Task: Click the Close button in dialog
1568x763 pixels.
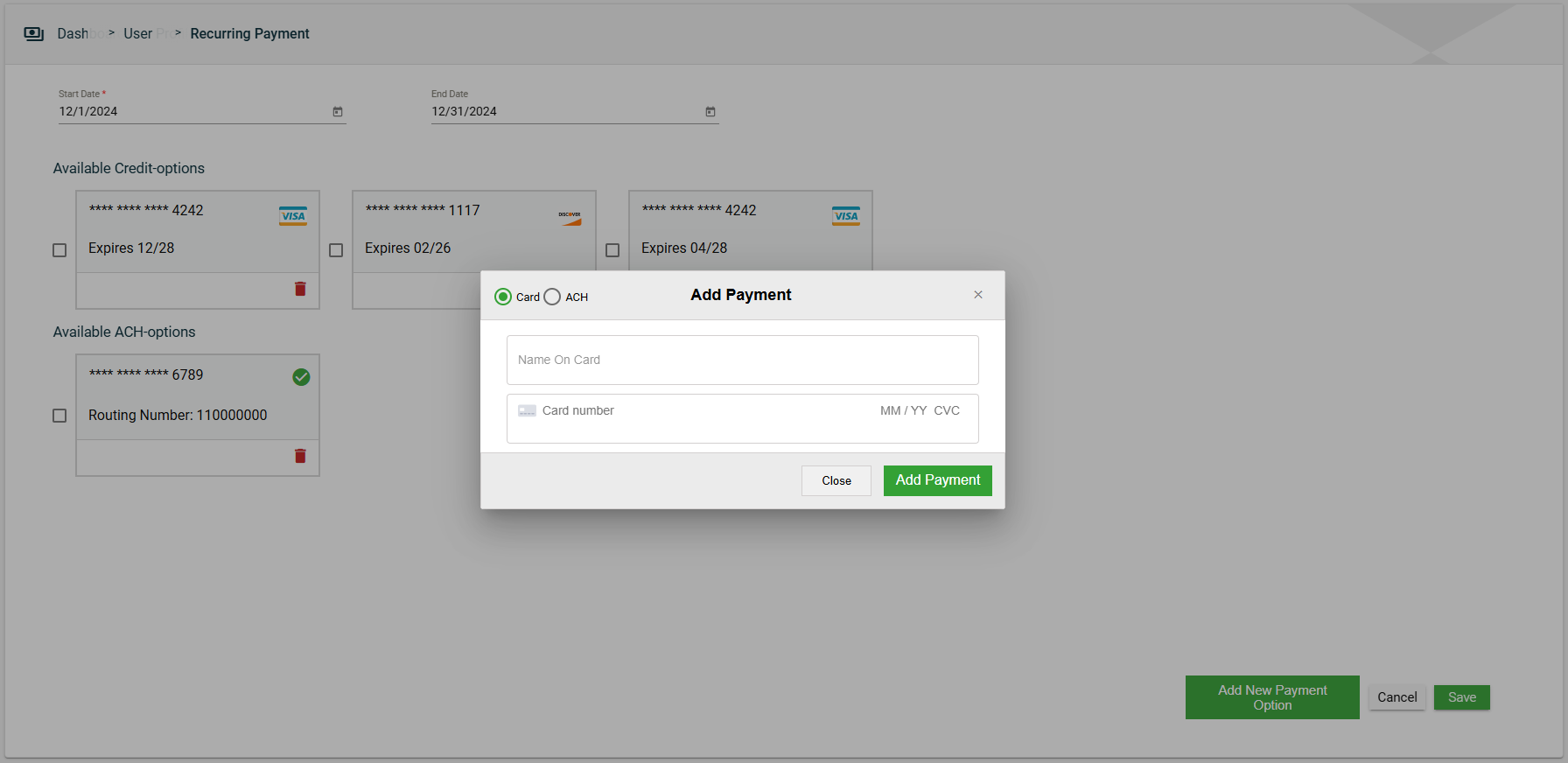Action: 836,481
